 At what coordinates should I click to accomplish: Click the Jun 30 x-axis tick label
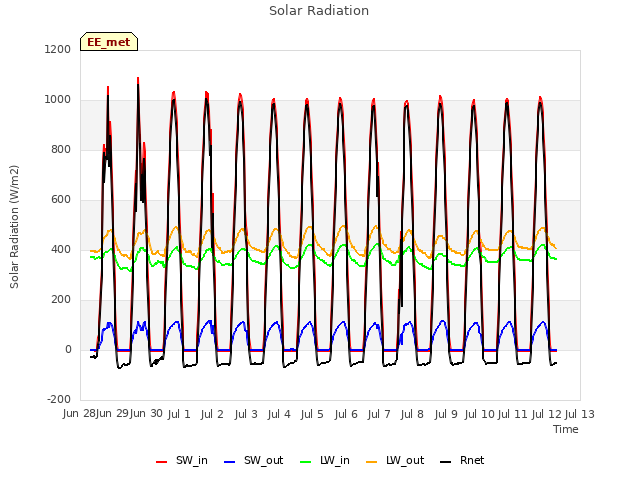[x=147, y=414]
